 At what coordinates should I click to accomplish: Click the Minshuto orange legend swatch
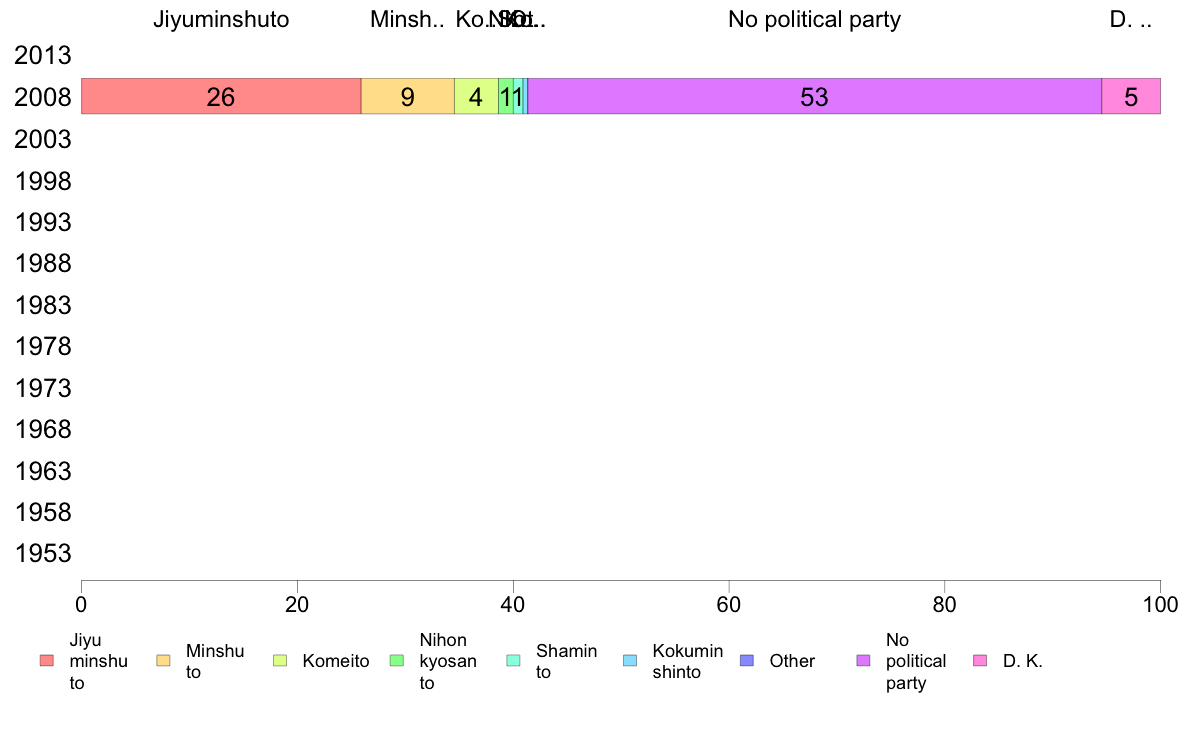click(x=163, y=661)
